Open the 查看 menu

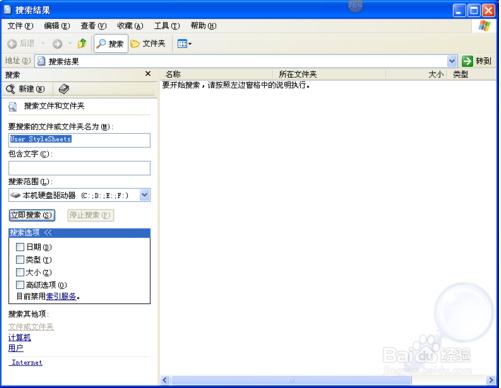point(94,26)
